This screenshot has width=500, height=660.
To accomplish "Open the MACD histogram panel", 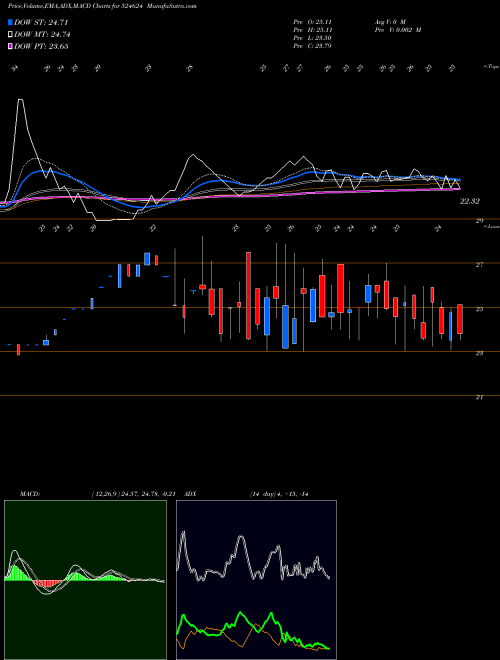I will [85, 580].
